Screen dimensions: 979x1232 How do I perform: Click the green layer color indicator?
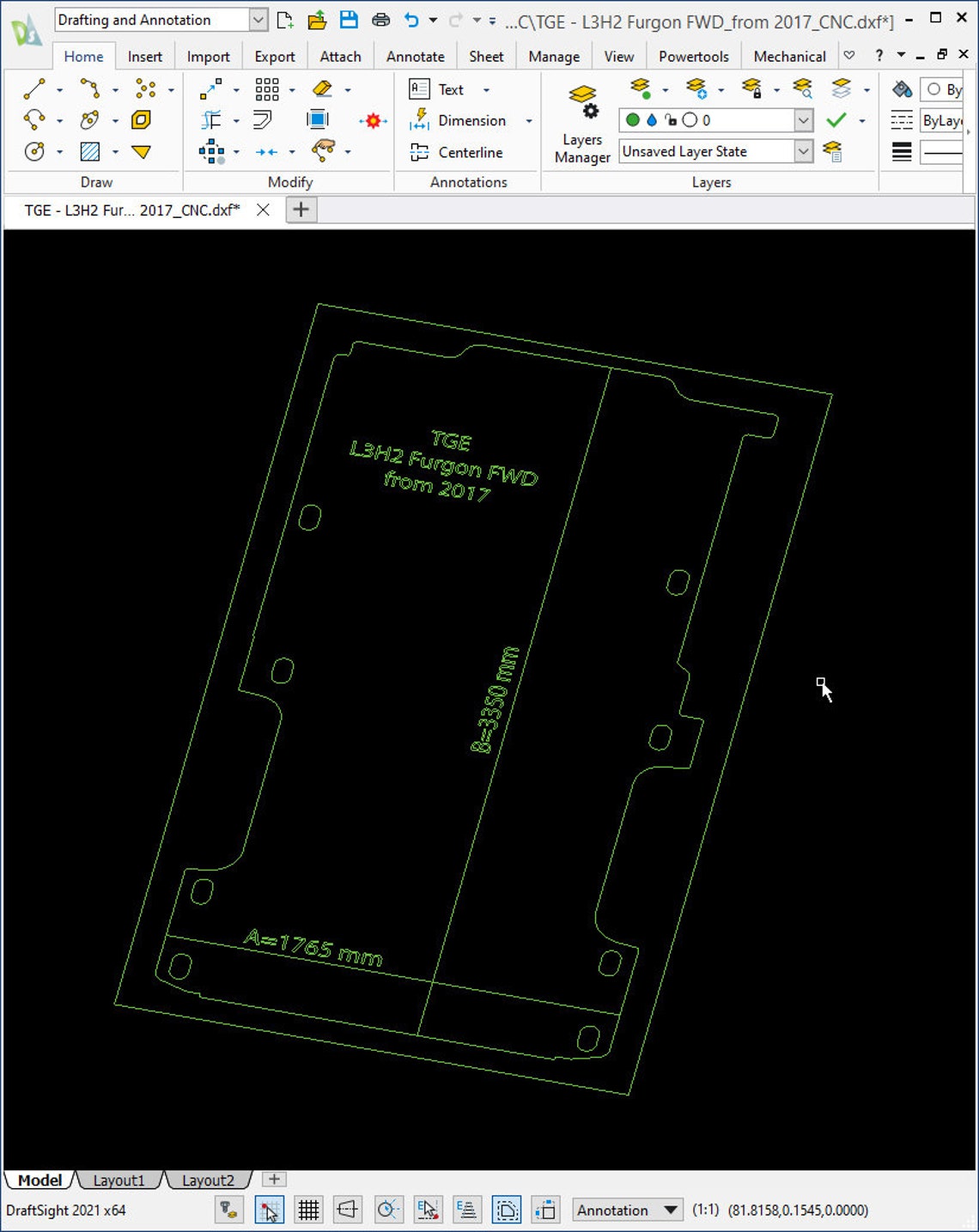(x=632, y=120)
